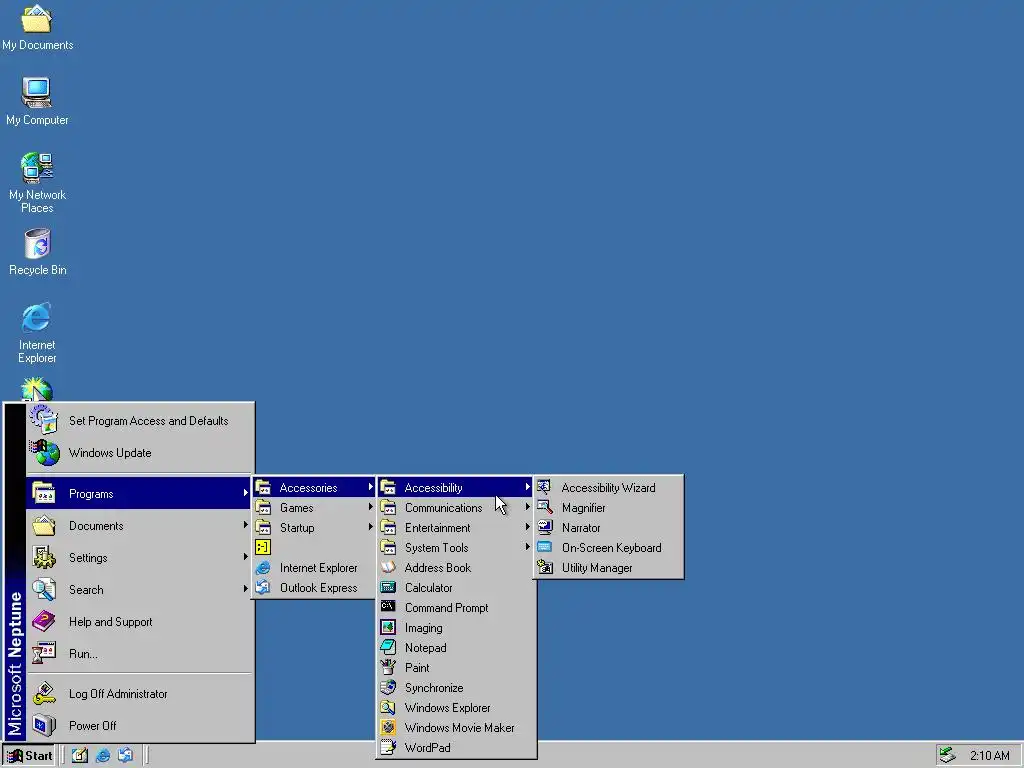Click Power Off in the Start menu
Viewport: 1024px width, 768px height.
[140, 726]
